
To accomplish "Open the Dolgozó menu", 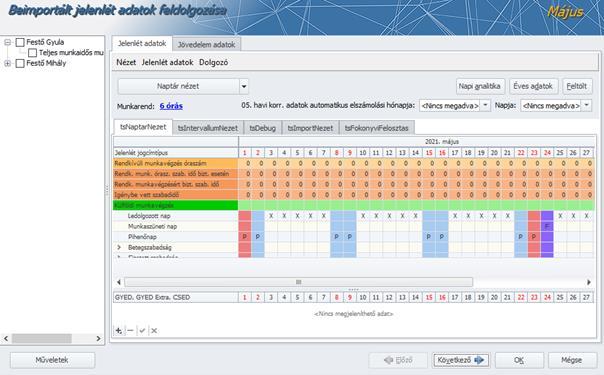I will click(x=213, y=62).
